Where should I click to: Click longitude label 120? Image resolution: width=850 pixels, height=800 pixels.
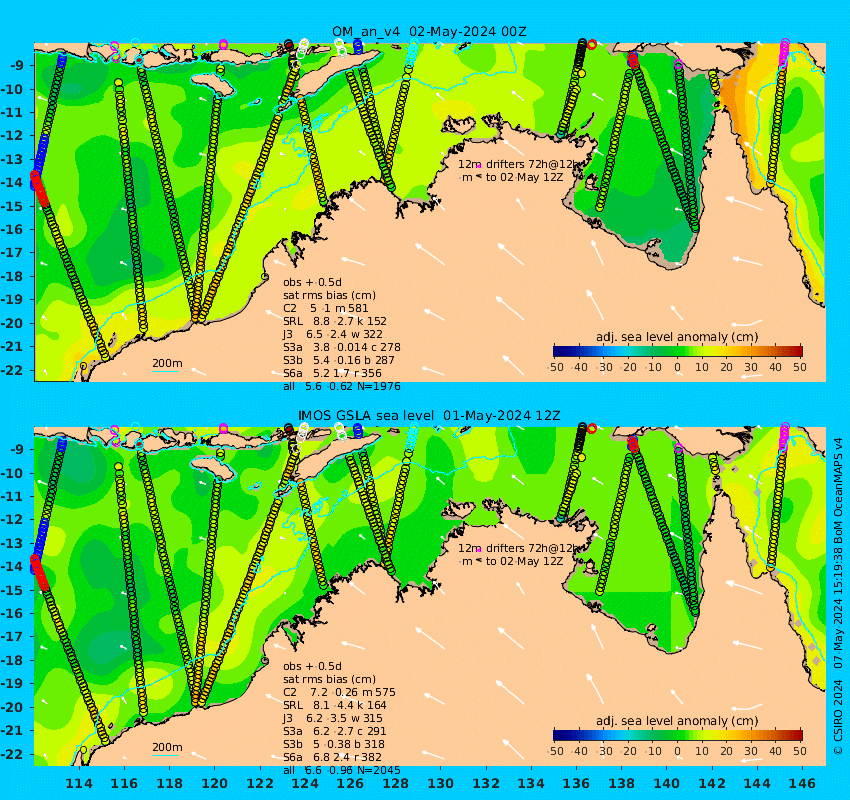coord(215,783)
